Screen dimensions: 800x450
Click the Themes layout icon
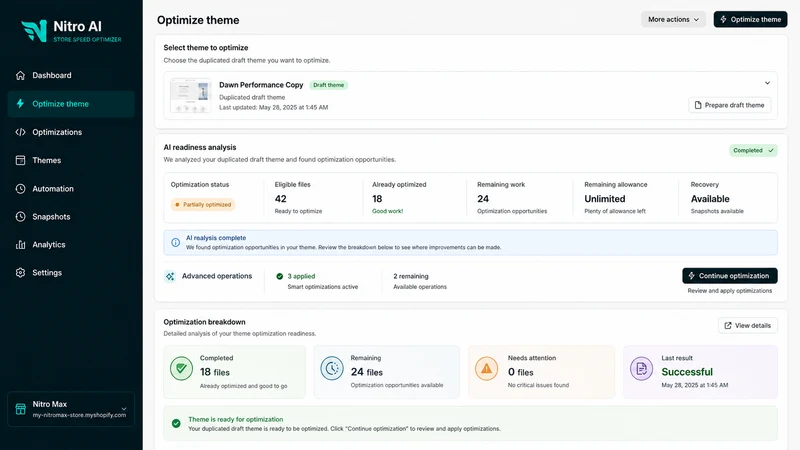(x=20, y=160)
